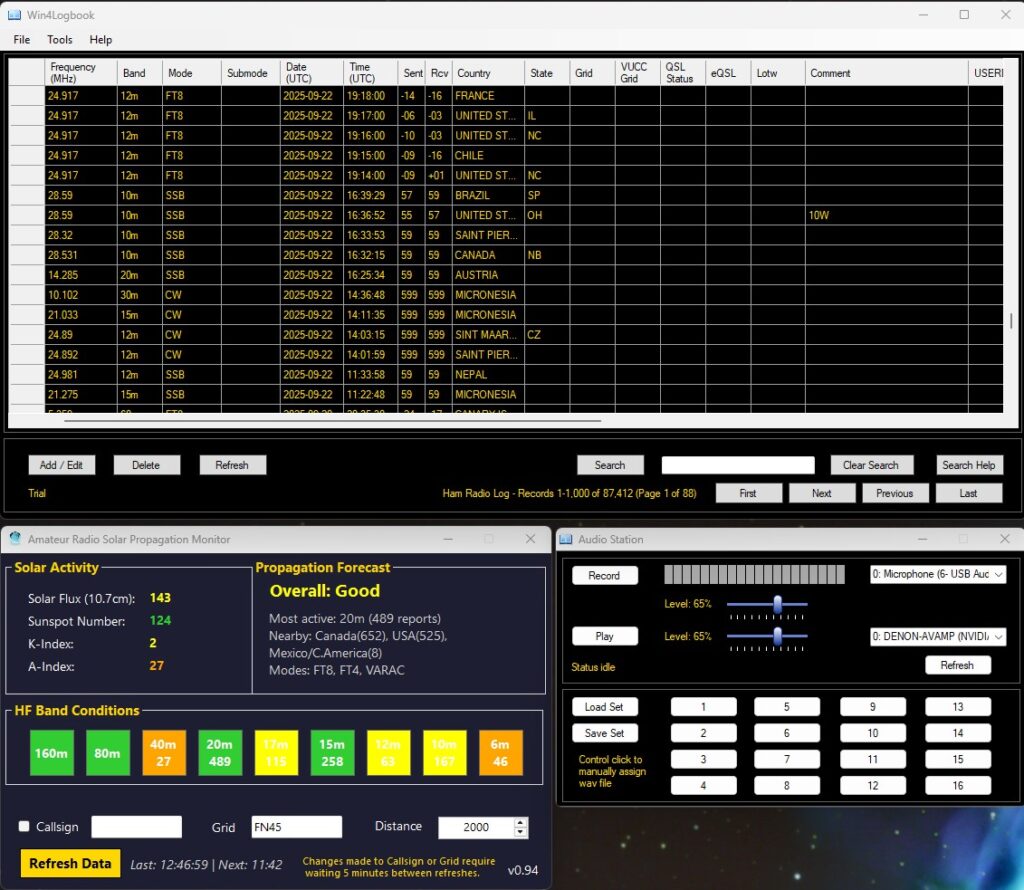Viewport: 1024px width, 890px height.
Task: Click the Solar Propagation Monitor window icon
Action: [15, 539]
